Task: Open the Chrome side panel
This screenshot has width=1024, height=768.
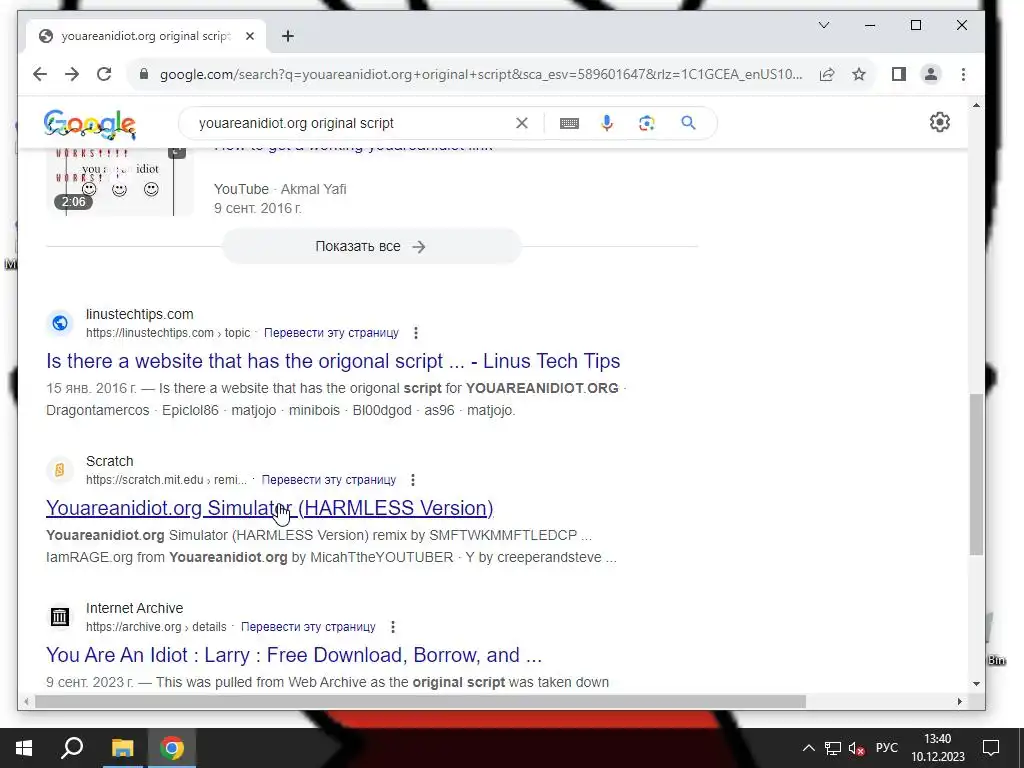Action: tap(899, 74)
